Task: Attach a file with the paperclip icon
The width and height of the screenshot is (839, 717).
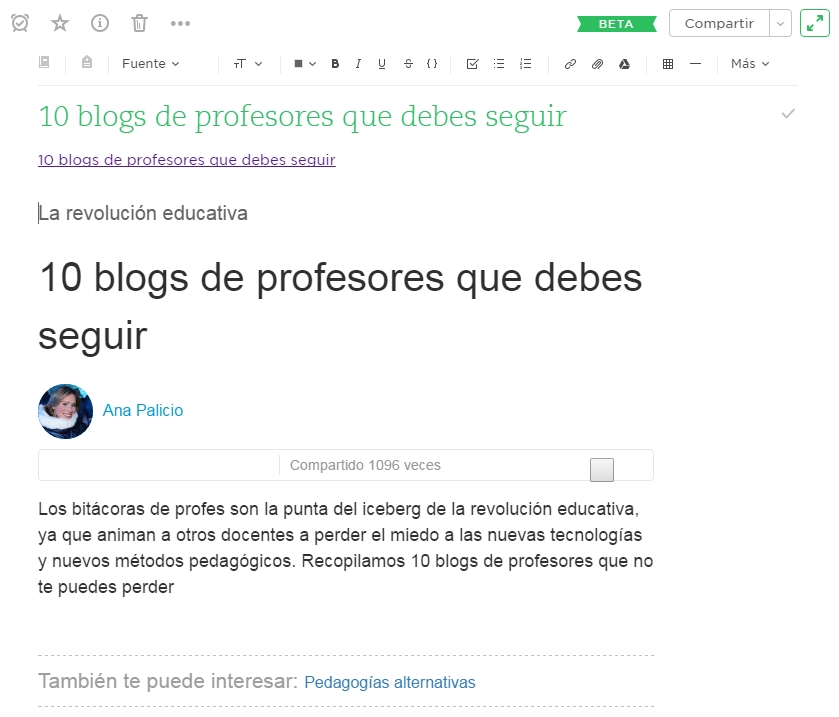Action: [597, 64]
